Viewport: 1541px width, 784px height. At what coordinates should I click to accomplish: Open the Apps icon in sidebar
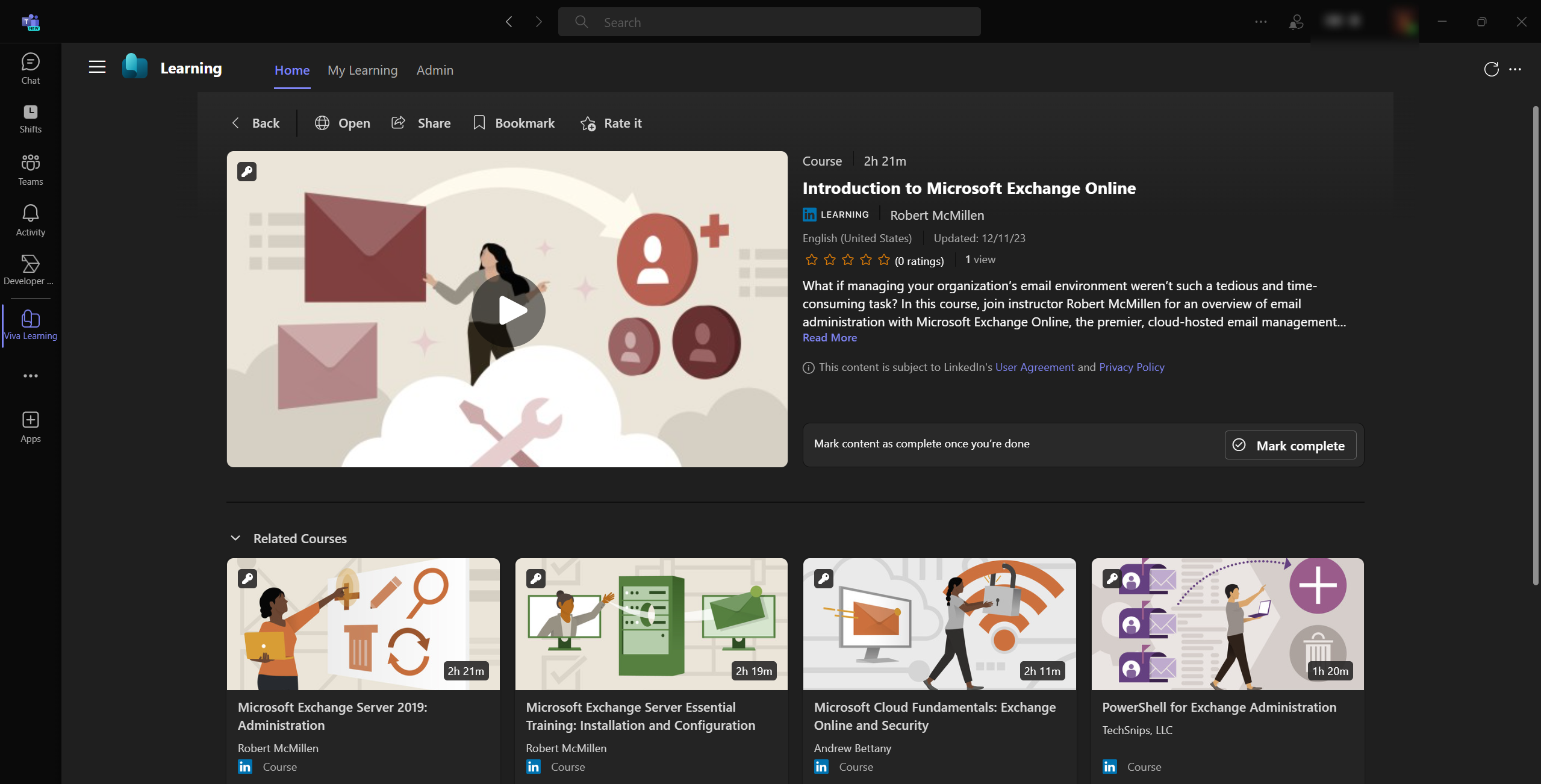(30, 426)
